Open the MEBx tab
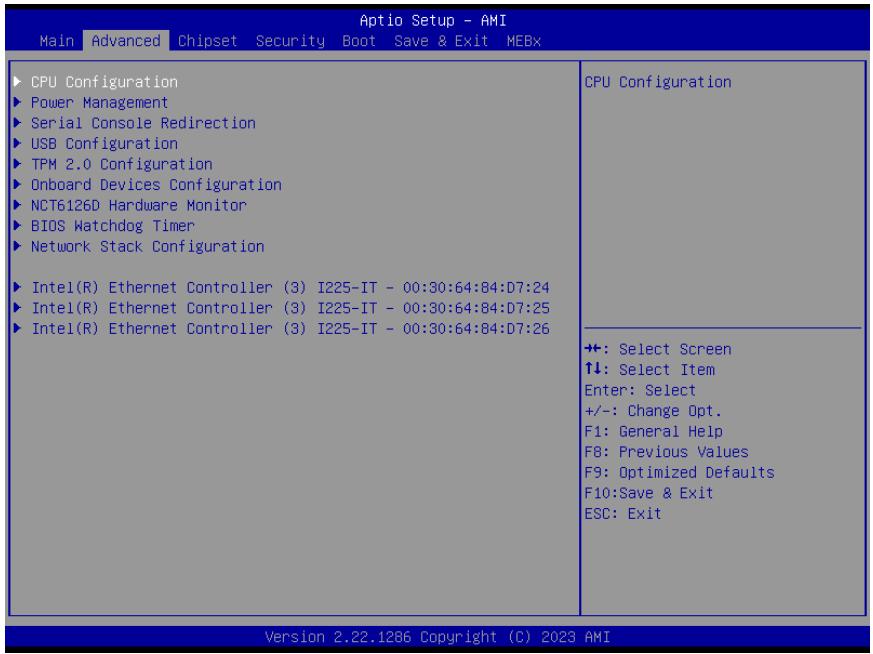 524,41
